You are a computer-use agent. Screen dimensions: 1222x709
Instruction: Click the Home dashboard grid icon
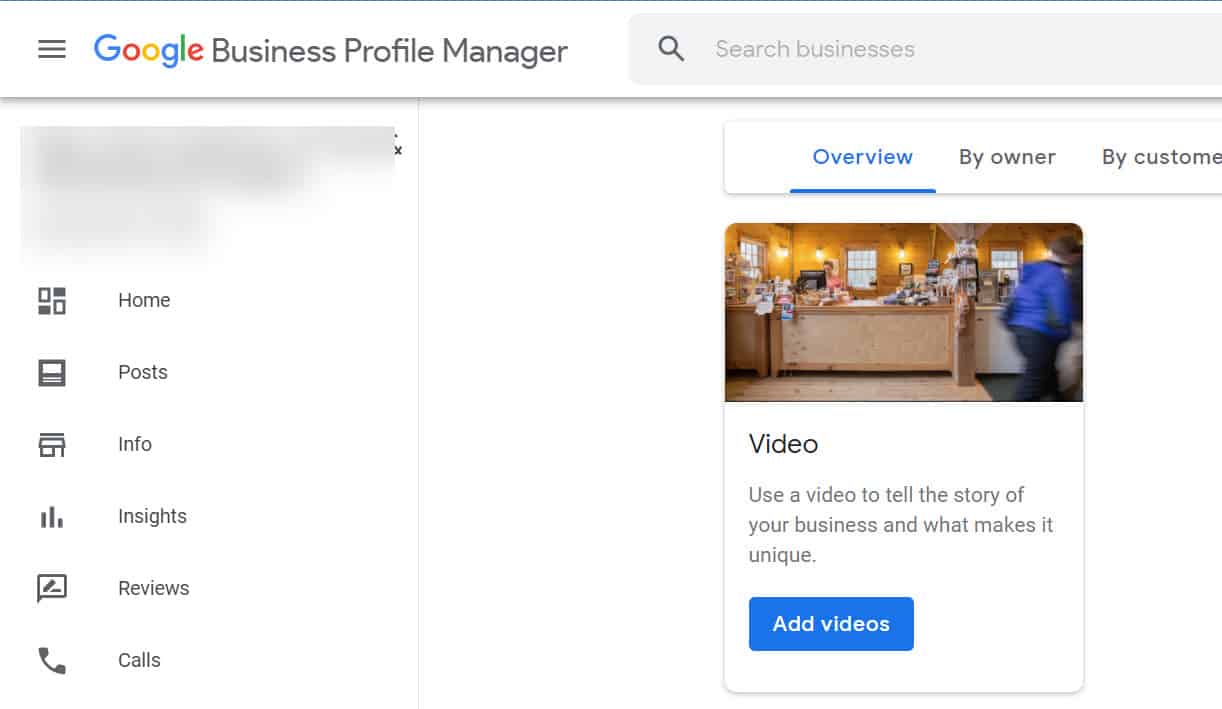coord(52,300)
